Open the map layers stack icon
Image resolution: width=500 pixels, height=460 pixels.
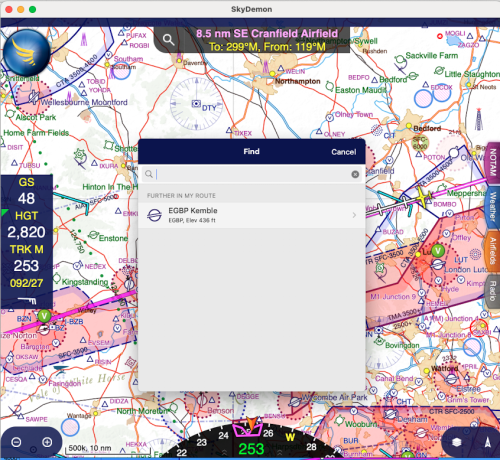[457, 442]
